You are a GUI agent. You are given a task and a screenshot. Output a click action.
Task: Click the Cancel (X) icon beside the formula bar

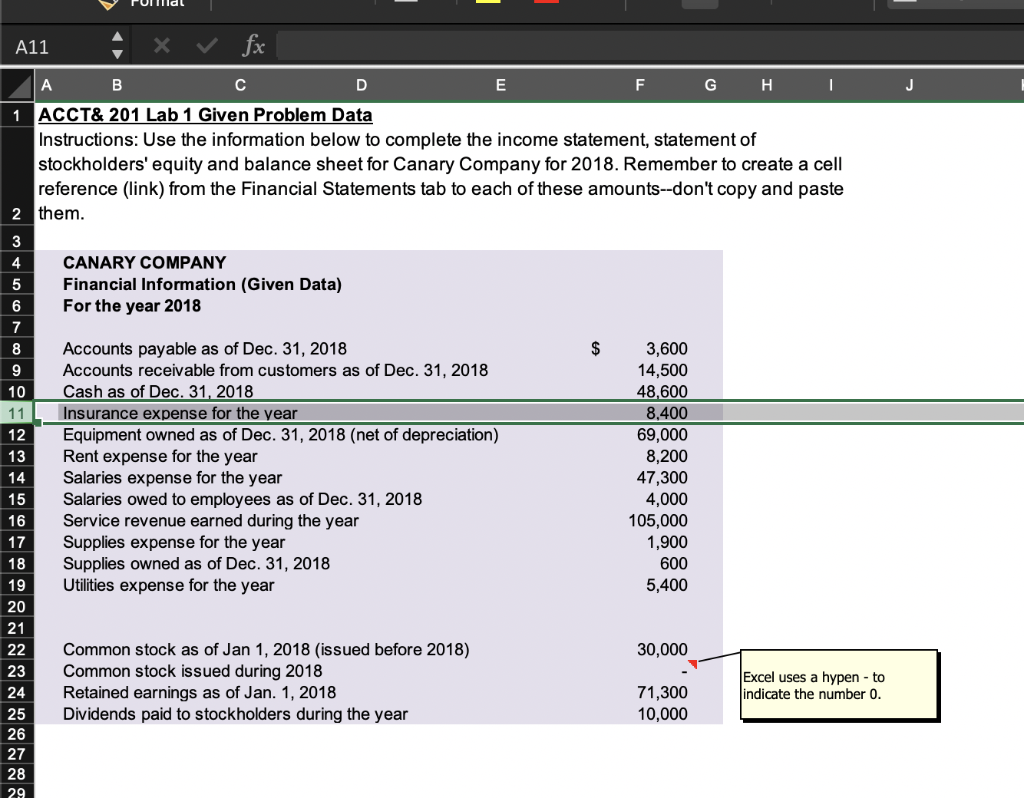(161, 45)
